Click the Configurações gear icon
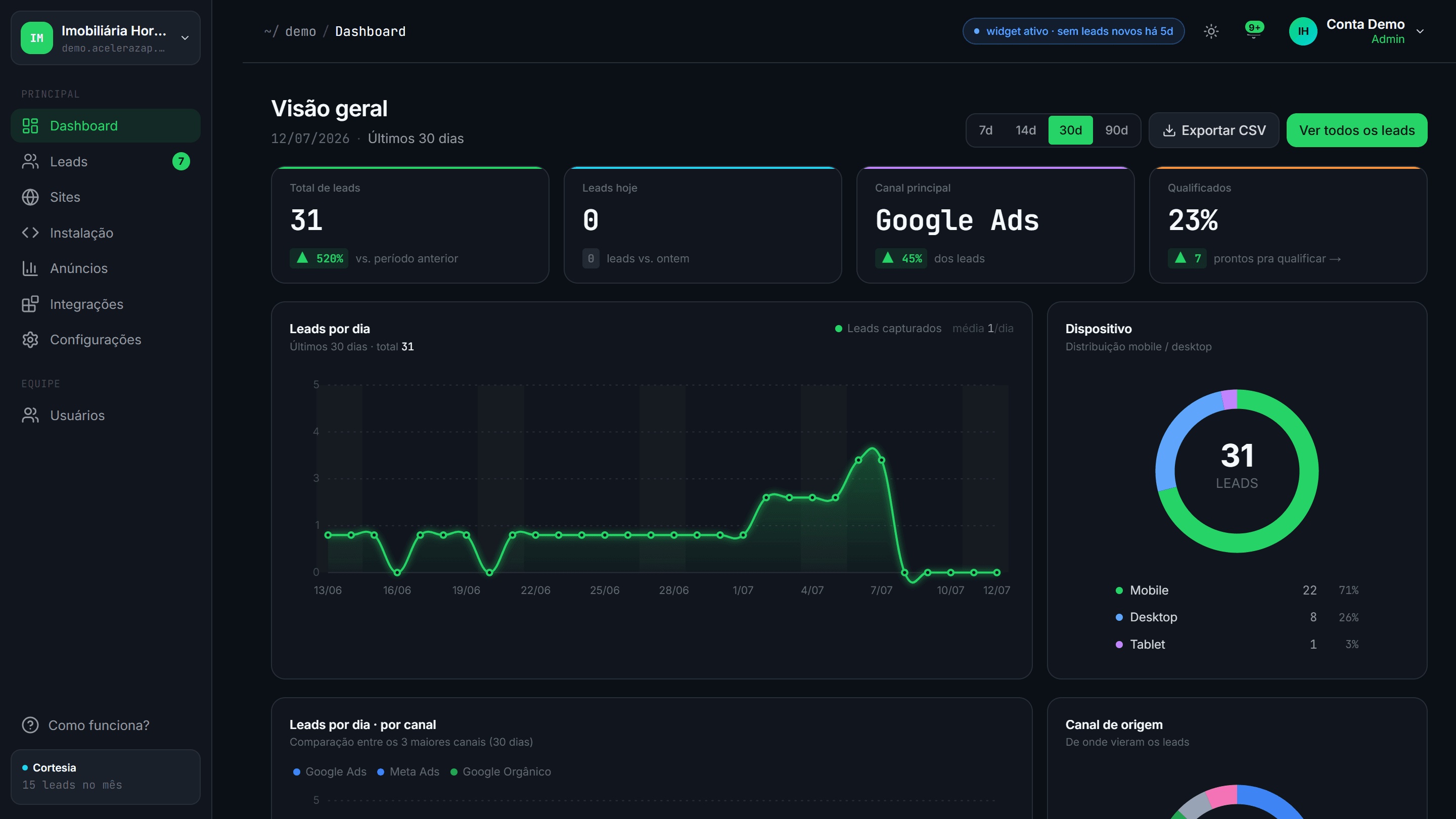The image size is (1456, 819). [30, 340]
